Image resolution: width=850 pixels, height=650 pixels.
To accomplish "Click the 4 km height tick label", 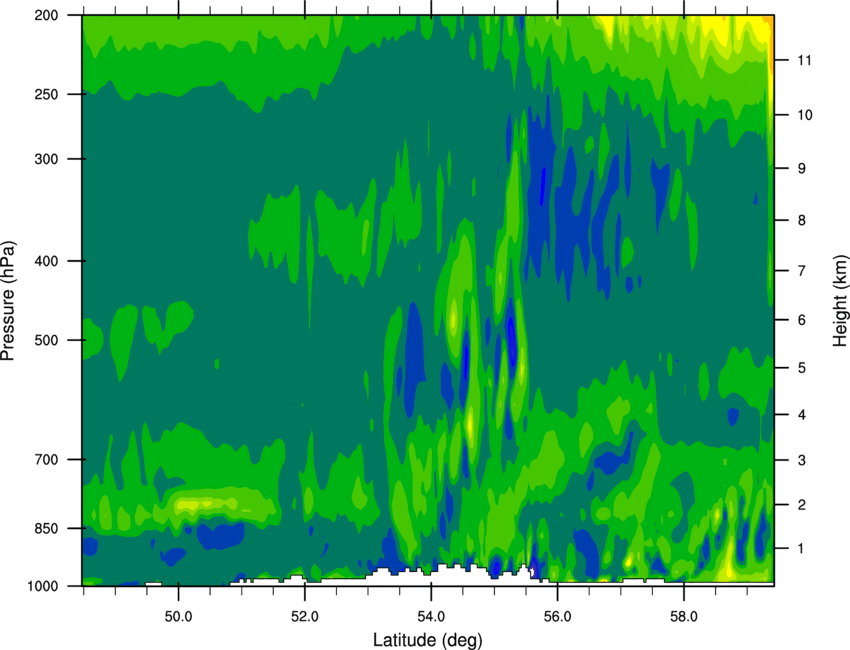I will click(x=802, y=415).
